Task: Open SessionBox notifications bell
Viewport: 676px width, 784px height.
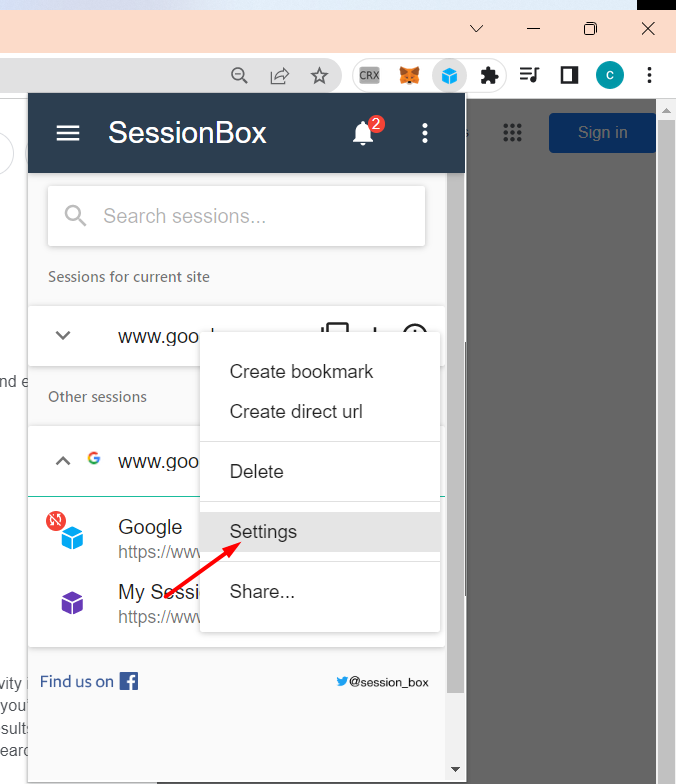Action: pos(363,133)
